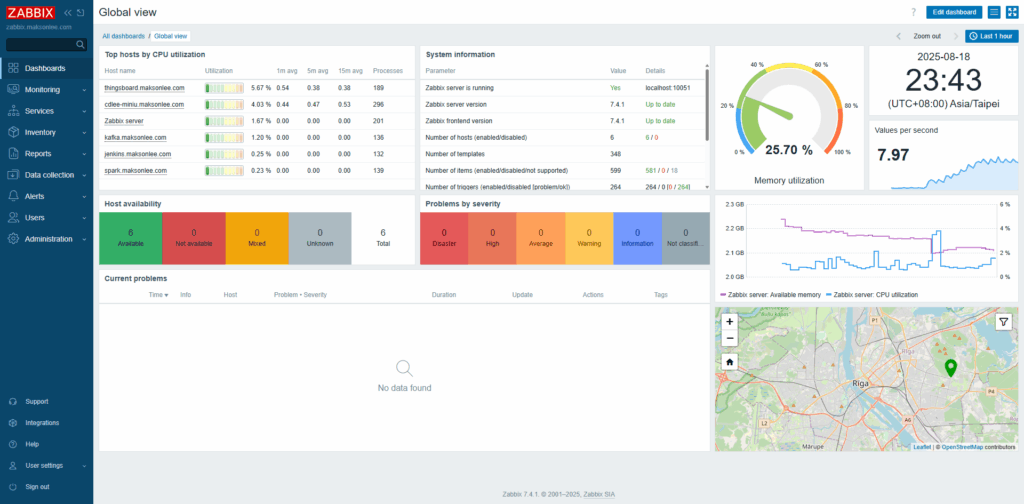
Task: Click the Leaflet attribution link
Action: tap(922, 447)
